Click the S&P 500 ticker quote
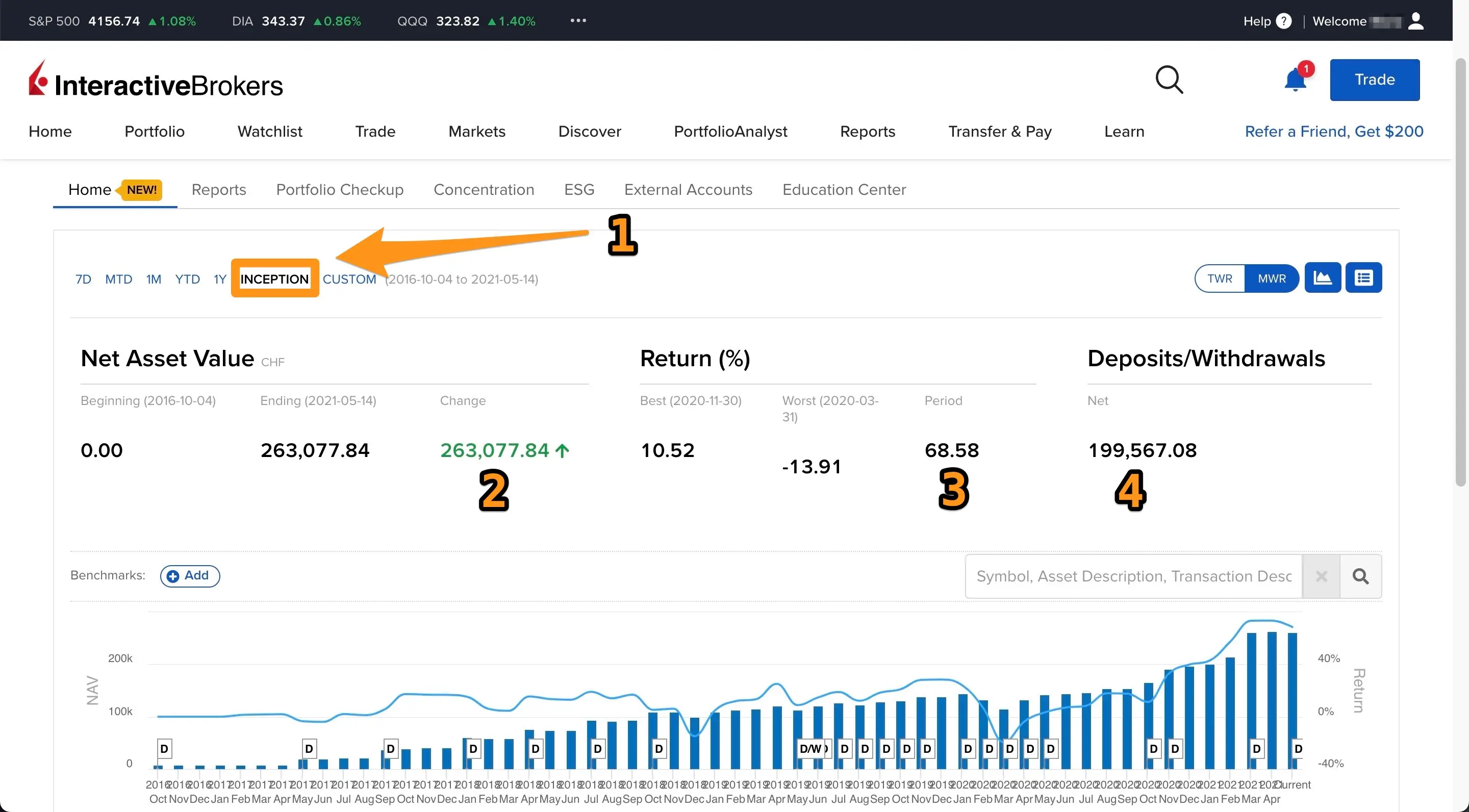1469x812 pixels. click(112, 21)
